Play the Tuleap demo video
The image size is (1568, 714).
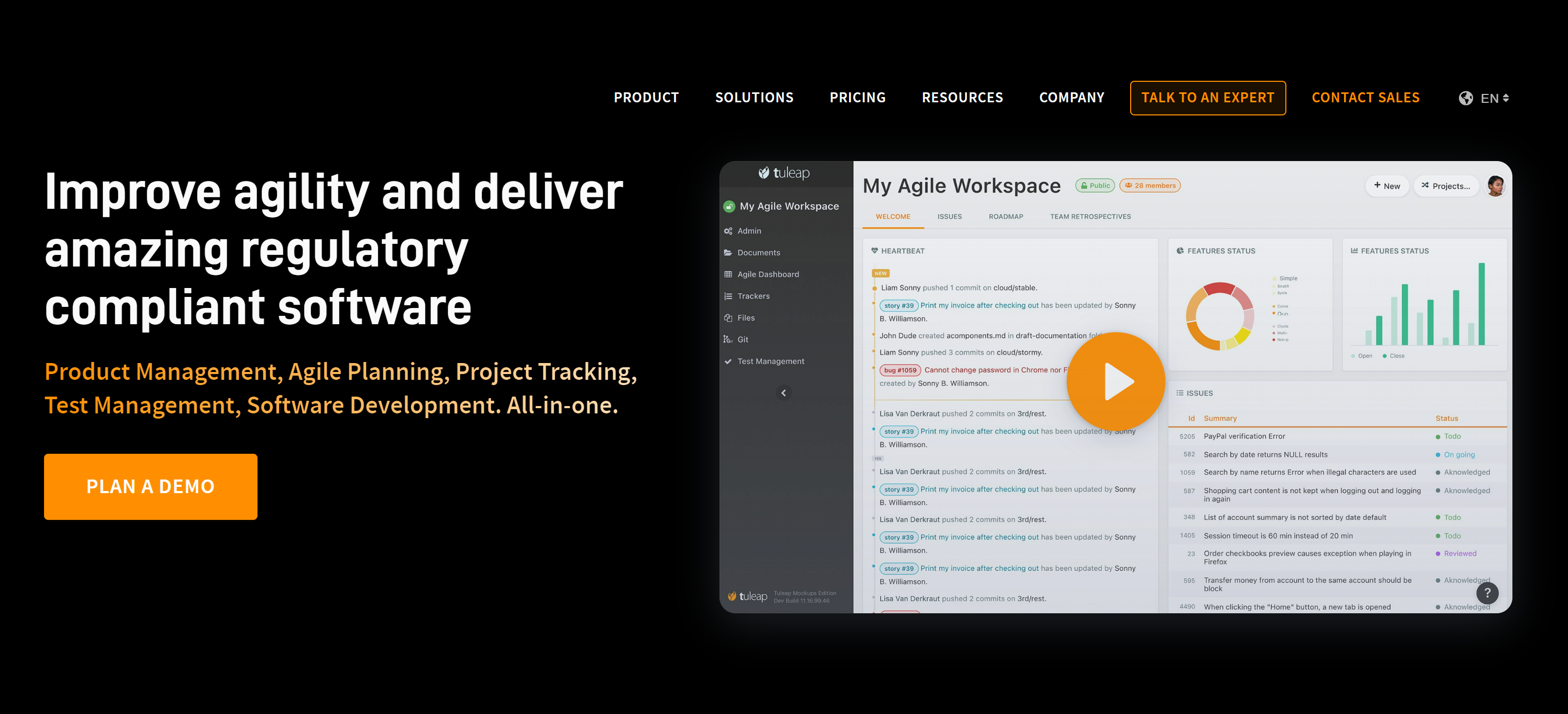coord(1116,381)
